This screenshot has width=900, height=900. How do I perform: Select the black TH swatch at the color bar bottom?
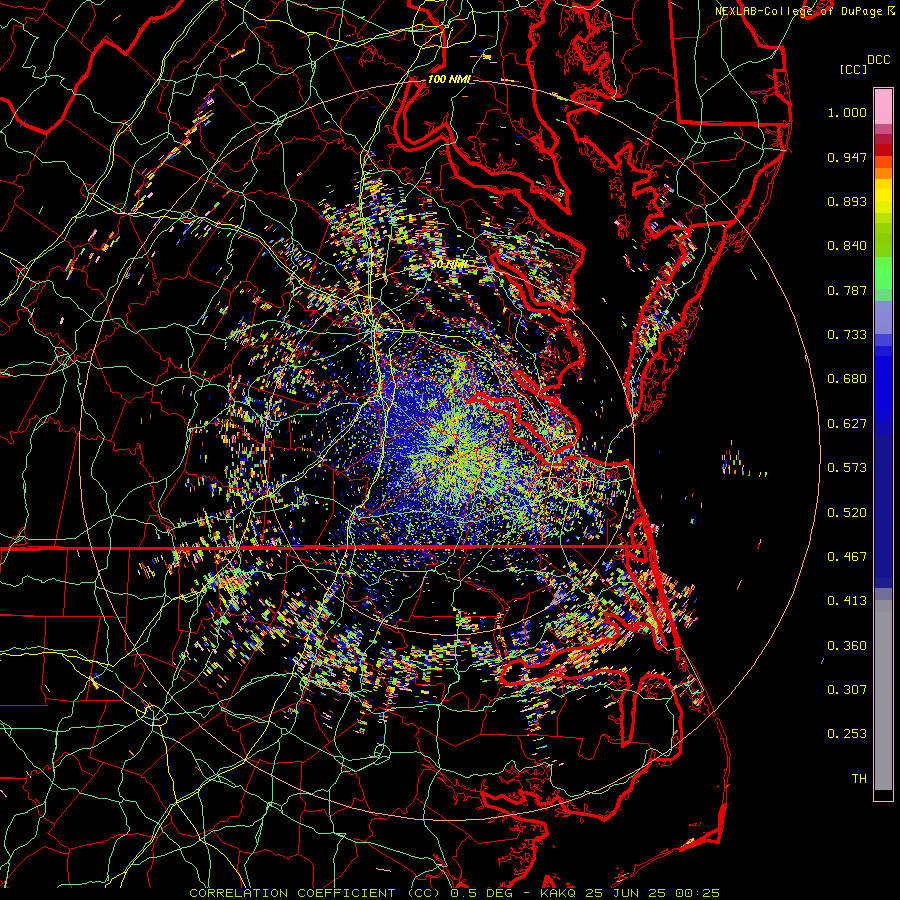883,795
